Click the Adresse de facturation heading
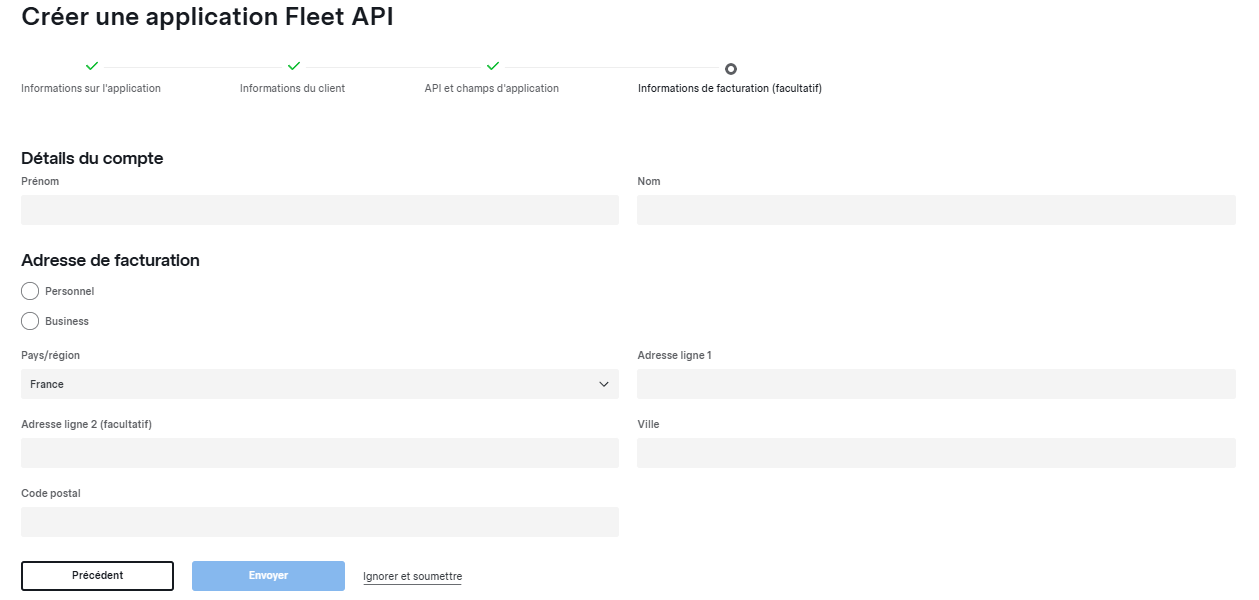 (110, 260)
